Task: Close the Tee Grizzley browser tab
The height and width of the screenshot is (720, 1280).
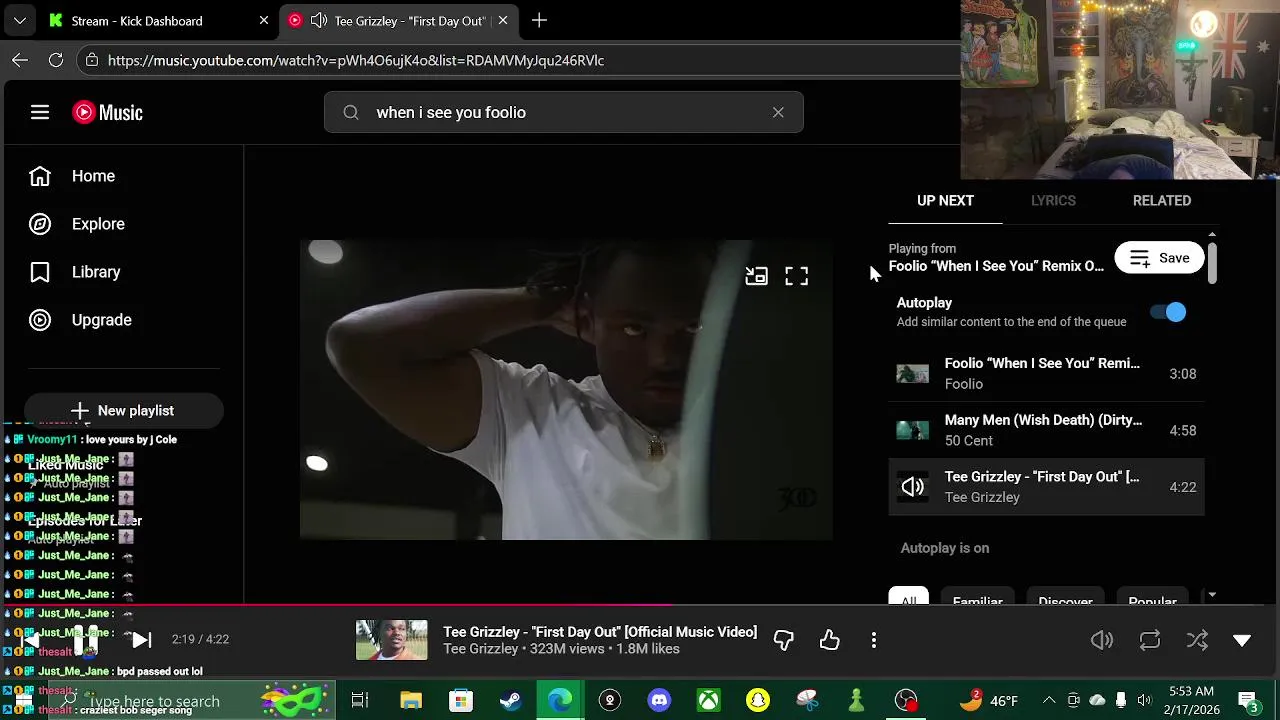Action: 503,20
